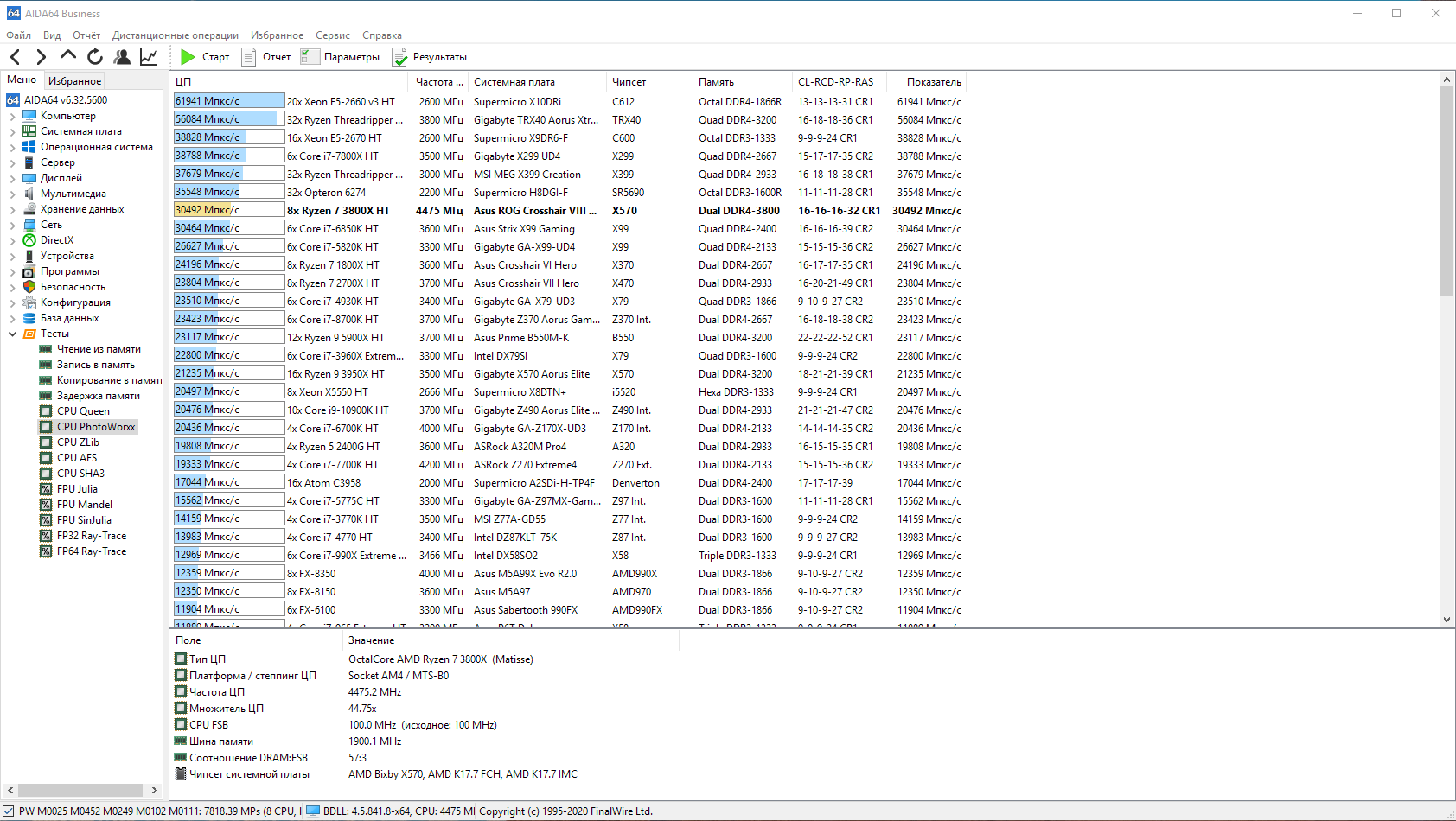Viewport: 1456px width, 821px height.
Task: Select the FPU Julia benchmark
Action: [x=77, y=489]
